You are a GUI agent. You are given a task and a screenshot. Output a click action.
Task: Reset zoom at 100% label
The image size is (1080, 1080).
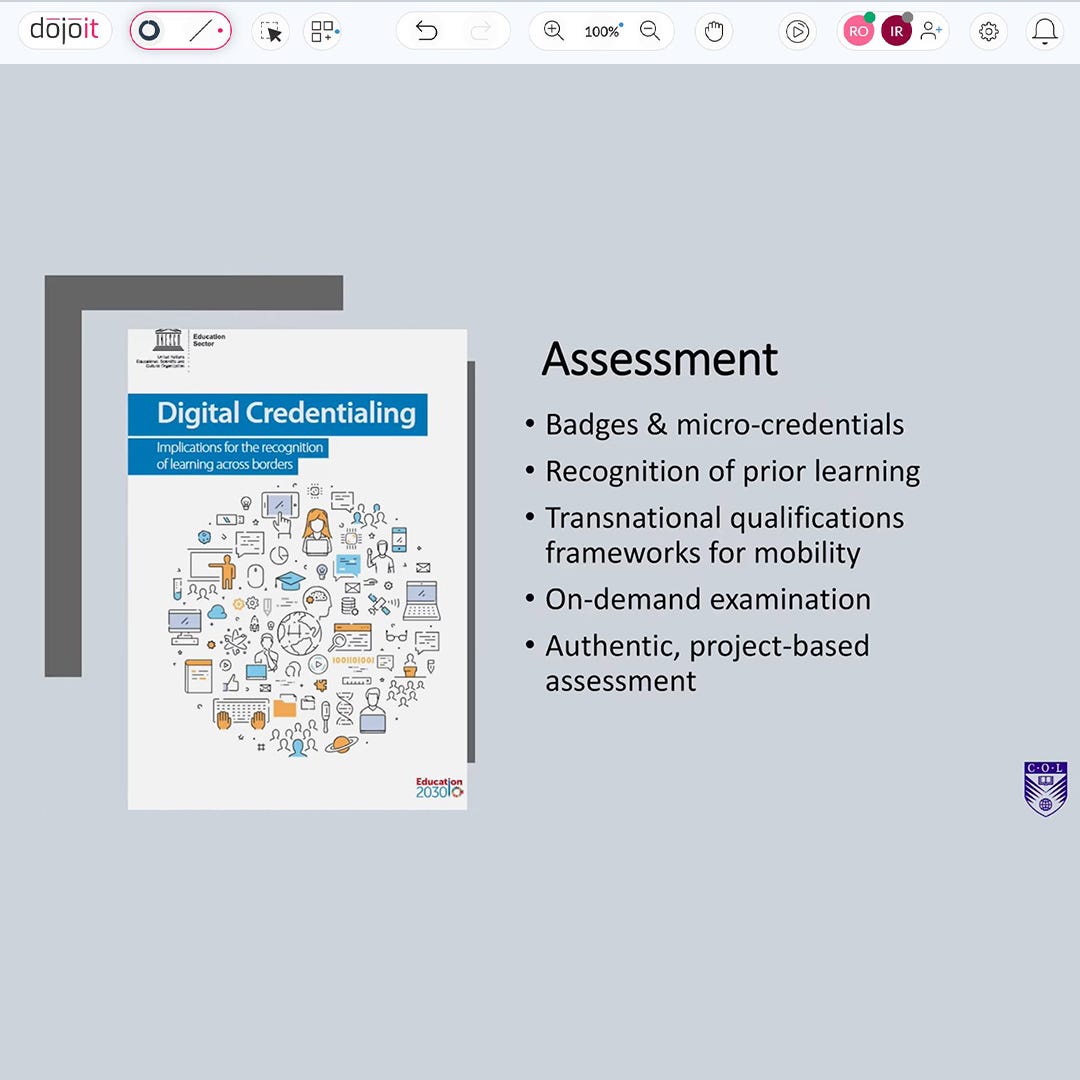[602, 32]
